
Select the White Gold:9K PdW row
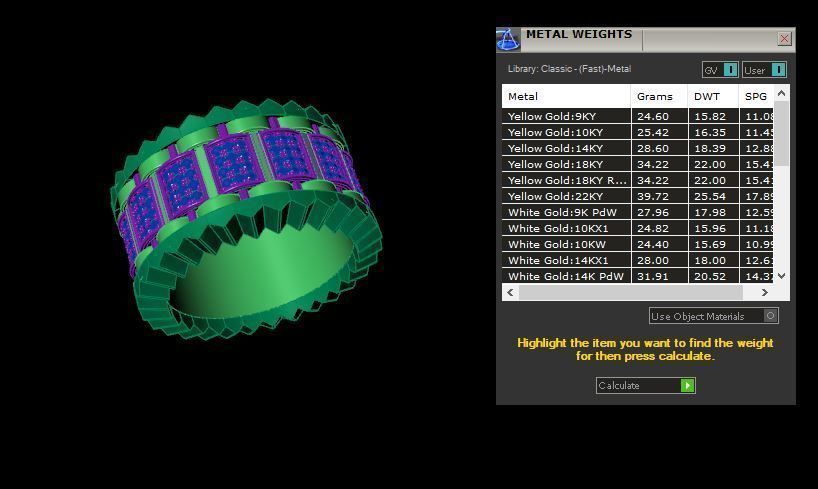pyautogui.click(x=637, y=212)
